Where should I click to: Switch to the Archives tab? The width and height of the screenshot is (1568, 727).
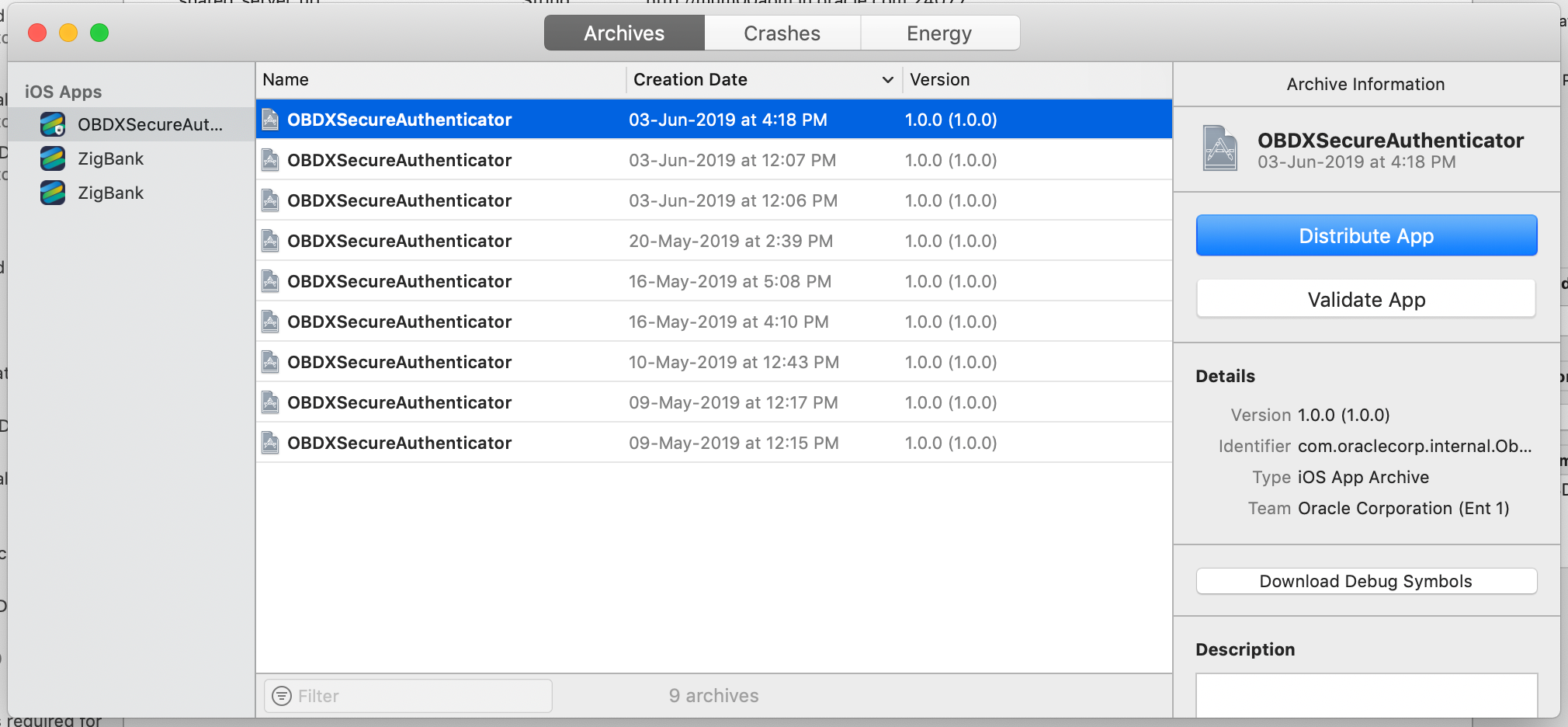(x=624, y=33)
